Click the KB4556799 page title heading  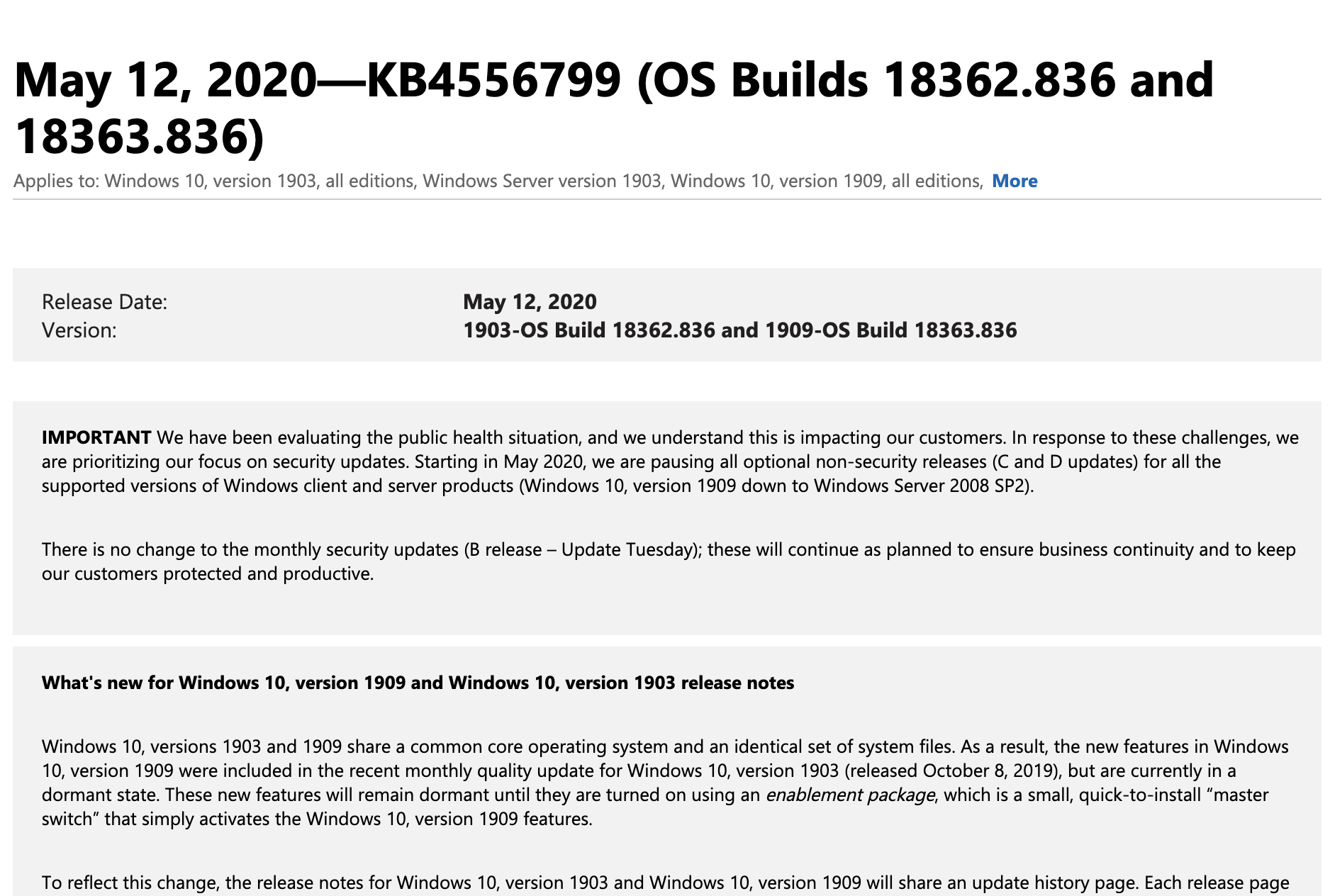[x=614, y=107]
